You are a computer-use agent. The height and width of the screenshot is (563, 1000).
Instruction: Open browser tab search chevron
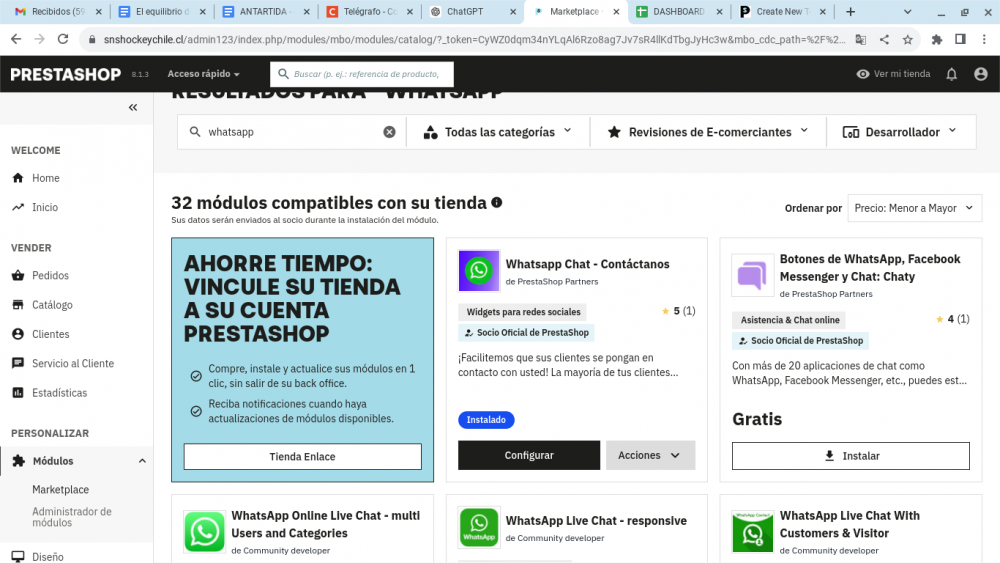pyautogui.click(x=908, y=11)
